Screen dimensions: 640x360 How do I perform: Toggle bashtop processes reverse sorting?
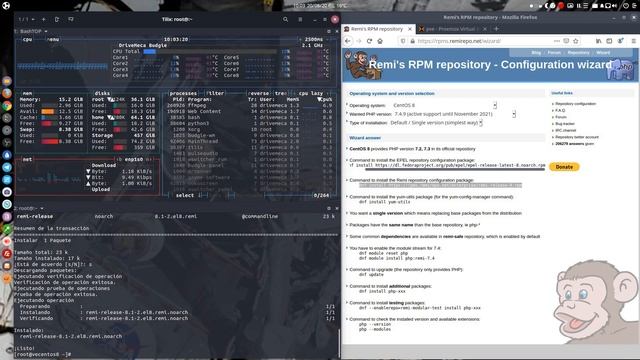[259, 93]
